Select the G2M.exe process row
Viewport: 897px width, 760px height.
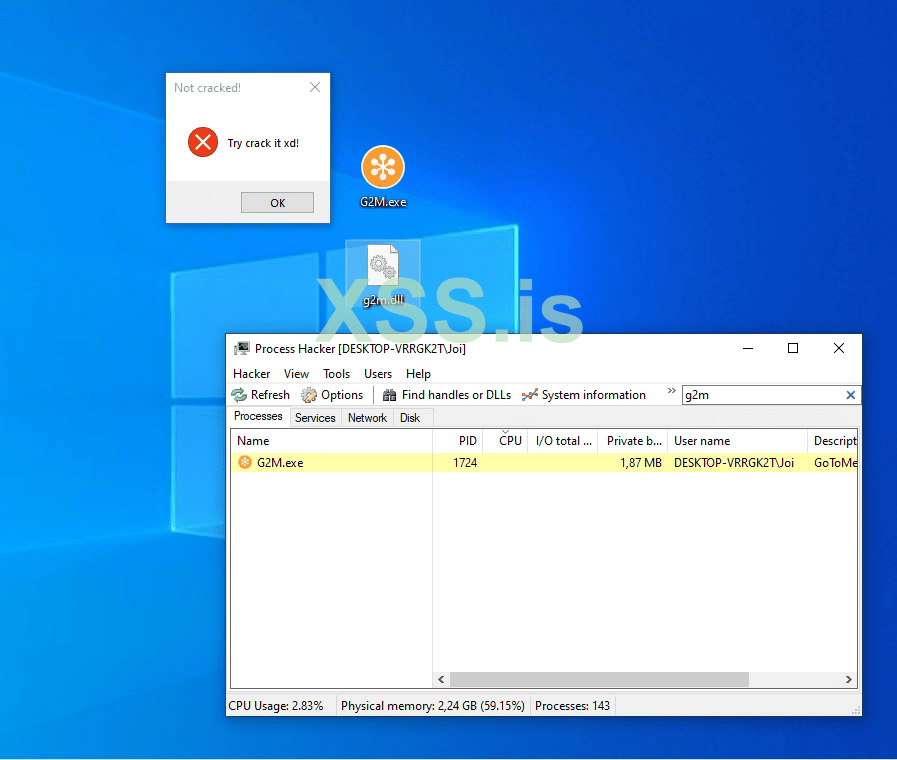(x=544, y=463)
